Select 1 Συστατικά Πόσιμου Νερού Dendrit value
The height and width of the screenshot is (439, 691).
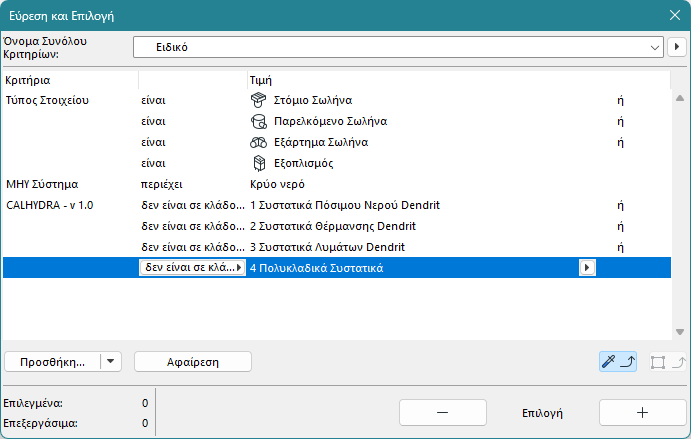coord(345,205)
